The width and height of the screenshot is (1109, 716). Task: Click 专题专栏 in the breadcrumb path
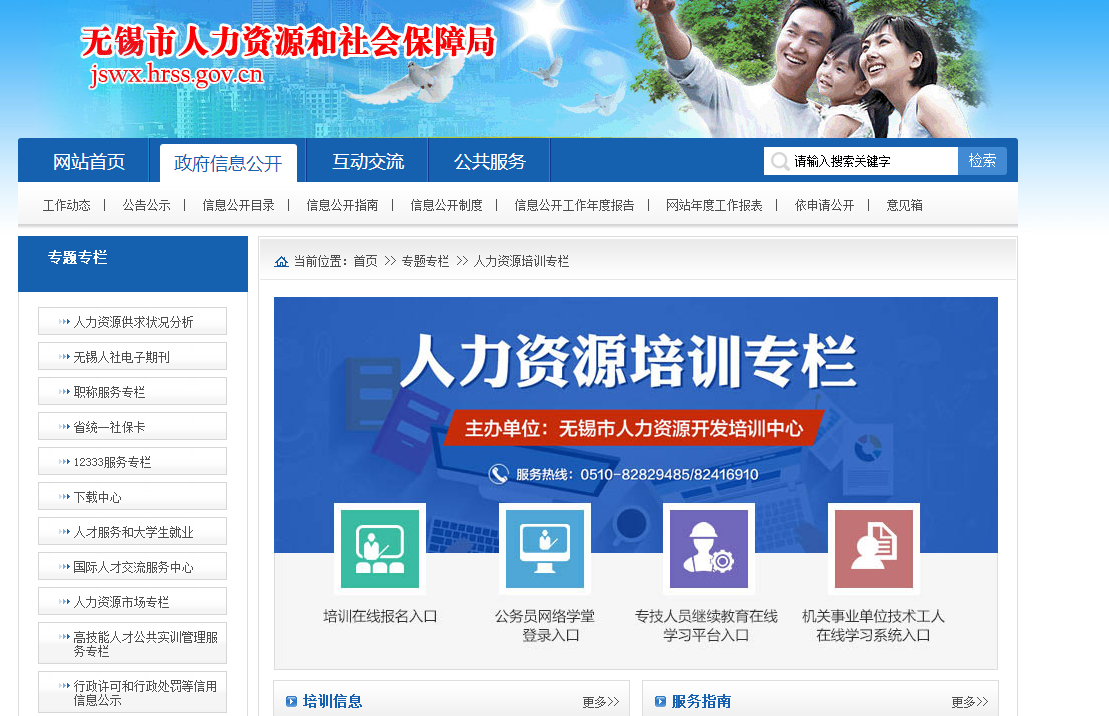[425, 261]
